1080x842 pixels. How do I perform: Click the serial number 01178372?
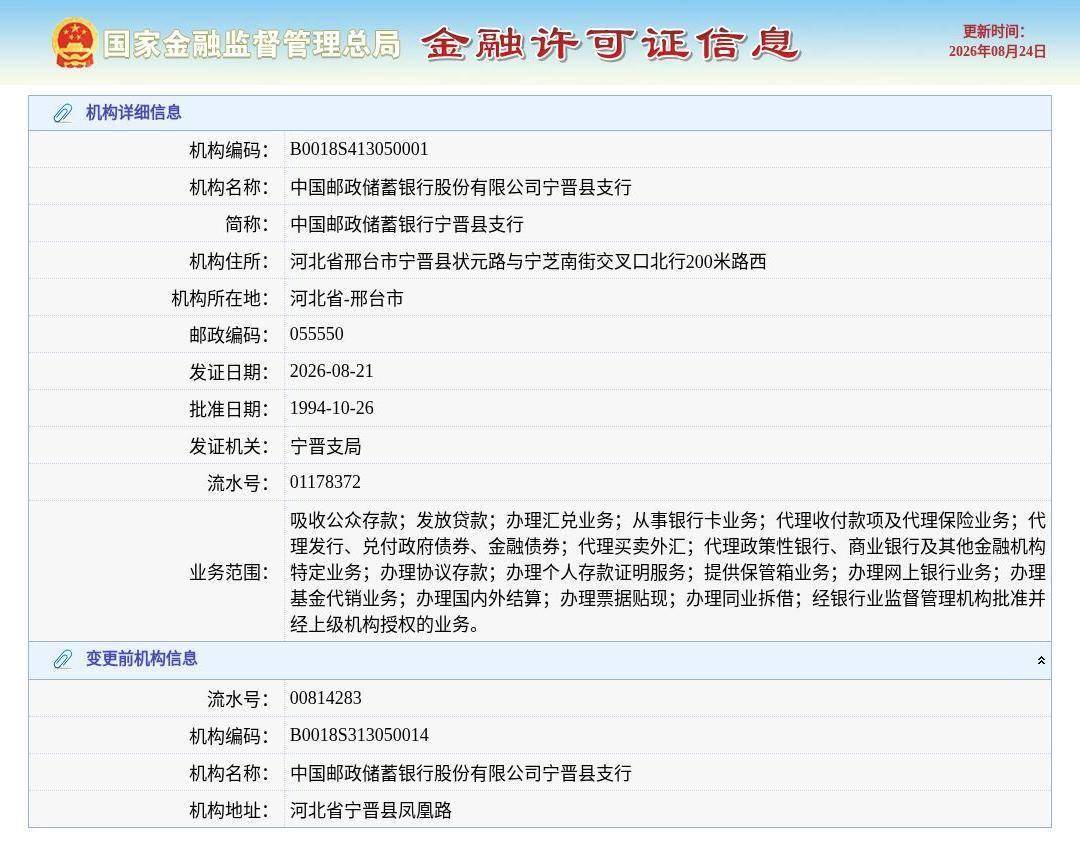[325, 482]
